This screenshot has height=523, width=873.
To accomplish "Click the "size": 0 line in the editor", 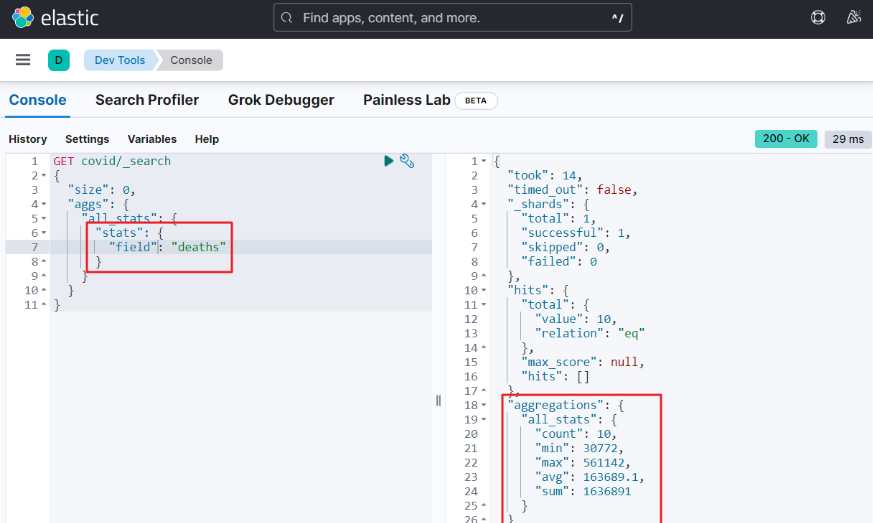I will pos(101,190).
